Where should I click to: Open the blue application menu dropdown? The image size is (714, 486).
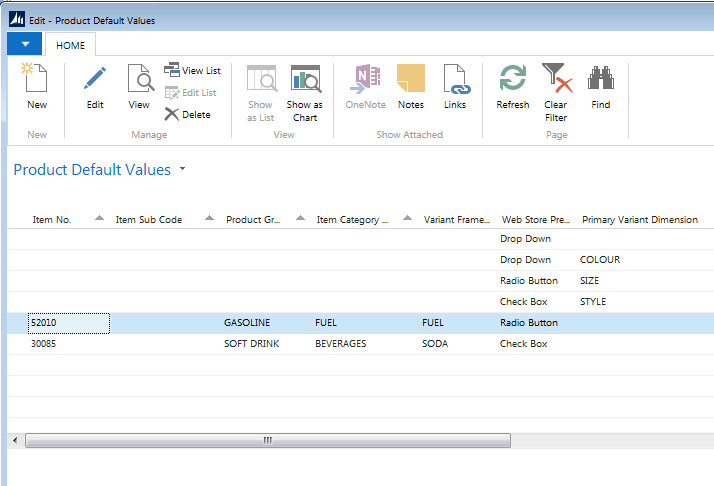(x=25, y=44)
